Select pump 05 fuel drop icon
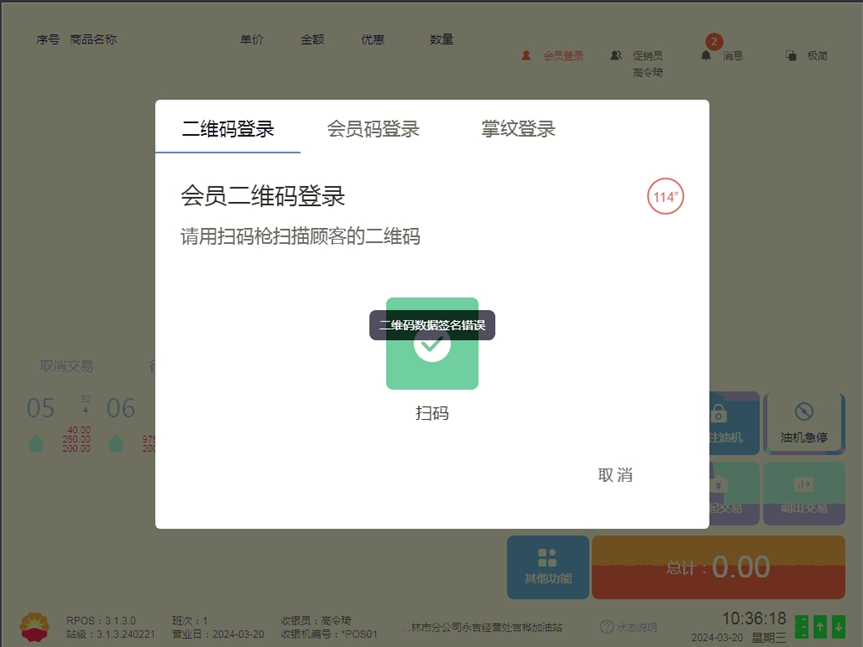863x647 pixels. [36, 443]
